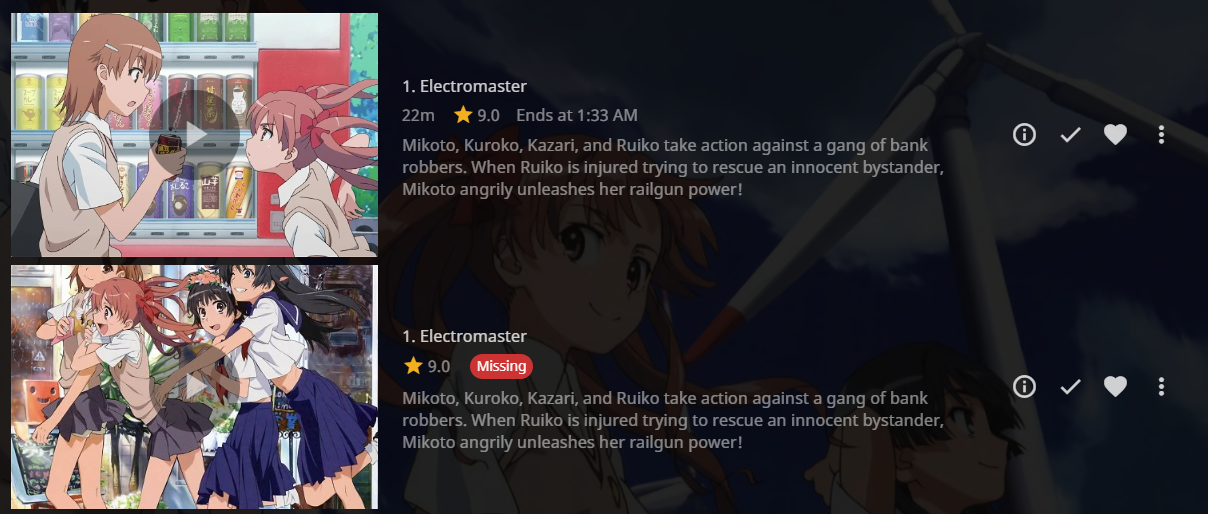The height and width of the screenshot is (514, 1208).
Task: Click the 22m runtime label
Action: coord(418,115)
